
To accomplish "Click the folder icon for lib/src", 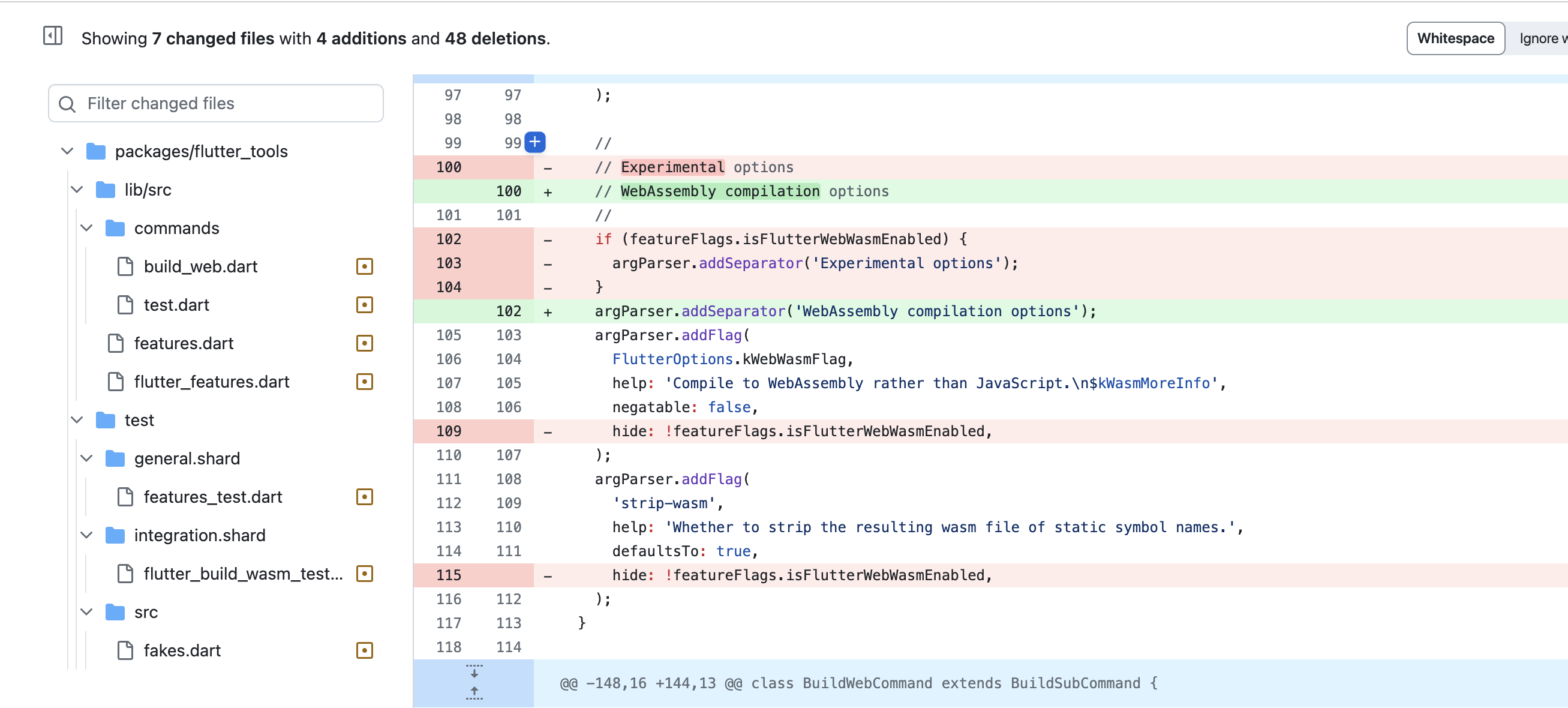I will click(106, 190).
